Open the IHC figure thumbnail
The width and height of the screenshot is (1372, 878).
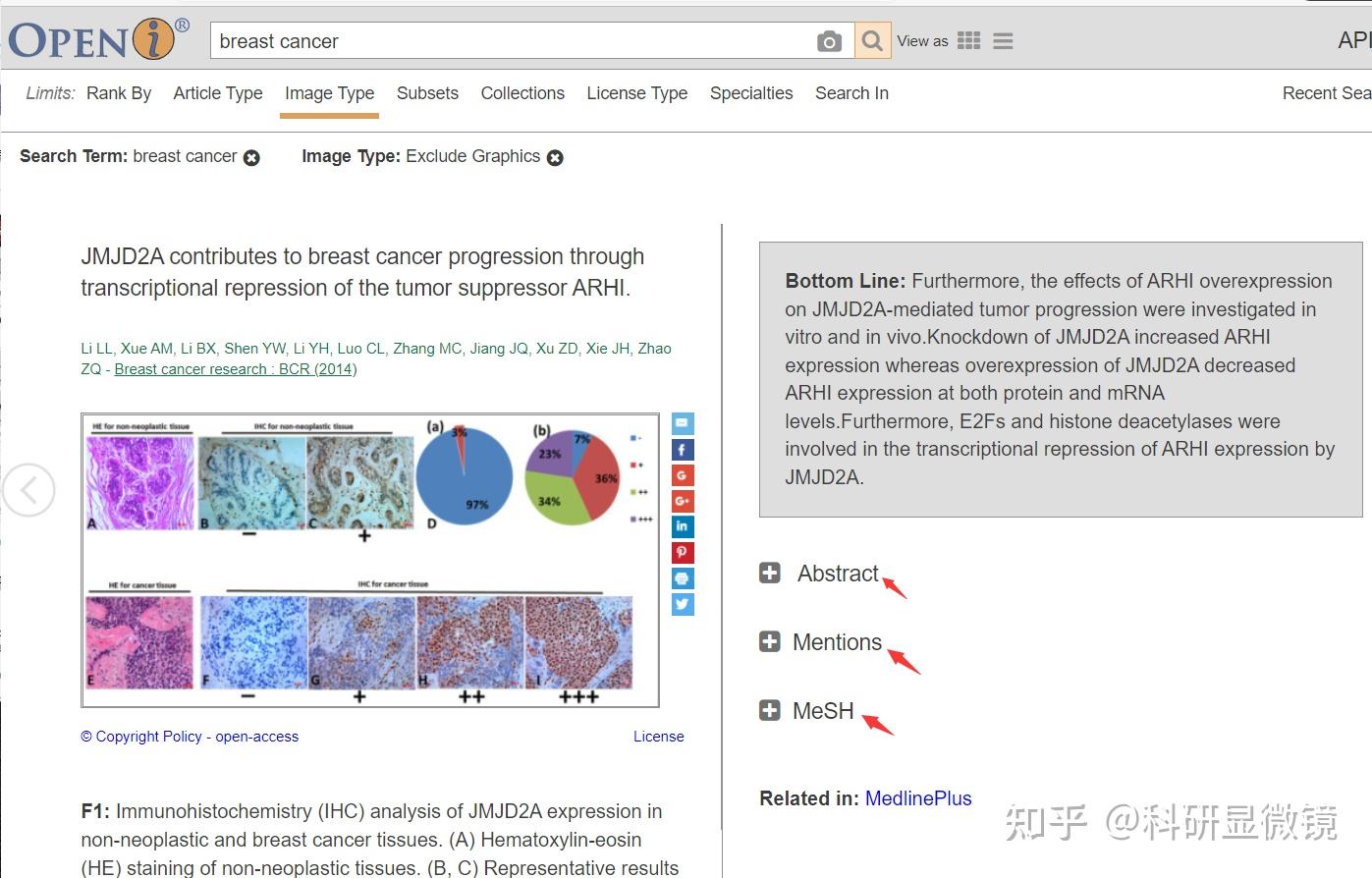click(370, 560)
